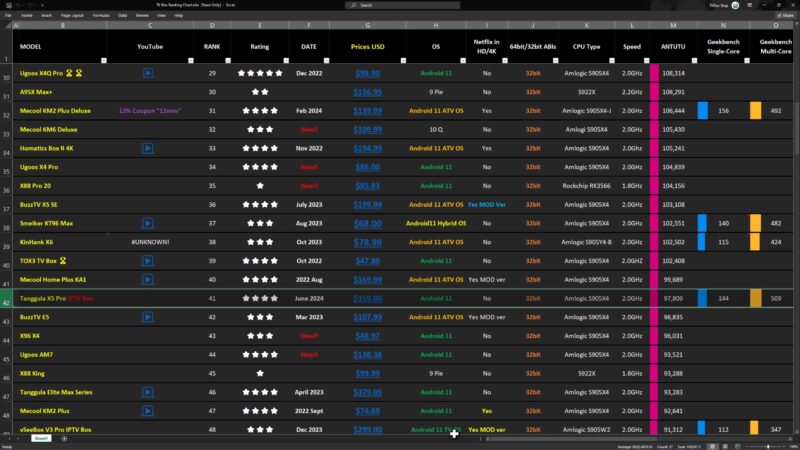Open the Rating column filter dropdown
The image size is (800, 450).
click(286, 60)
